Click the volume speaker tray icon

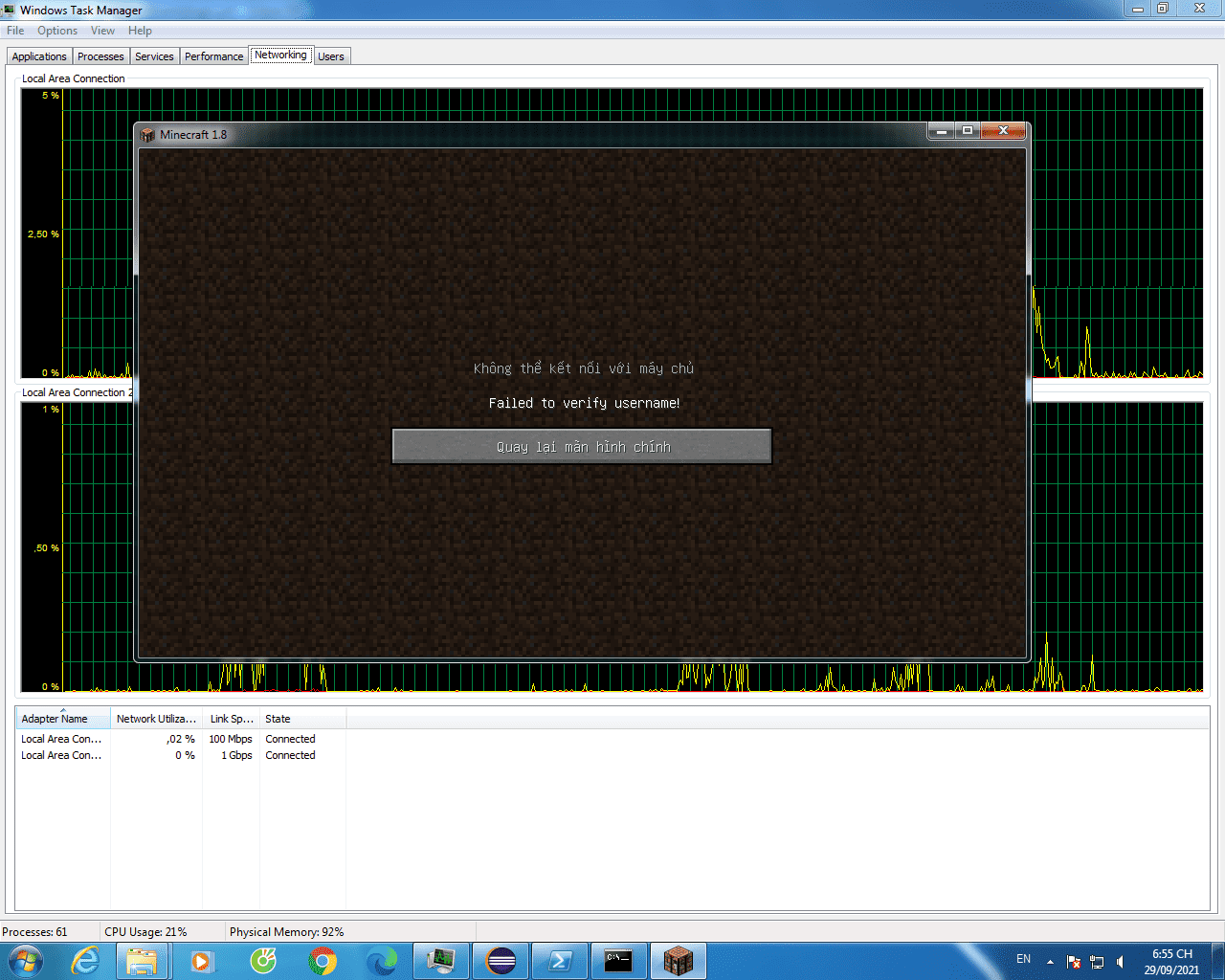pos(1121,961)
